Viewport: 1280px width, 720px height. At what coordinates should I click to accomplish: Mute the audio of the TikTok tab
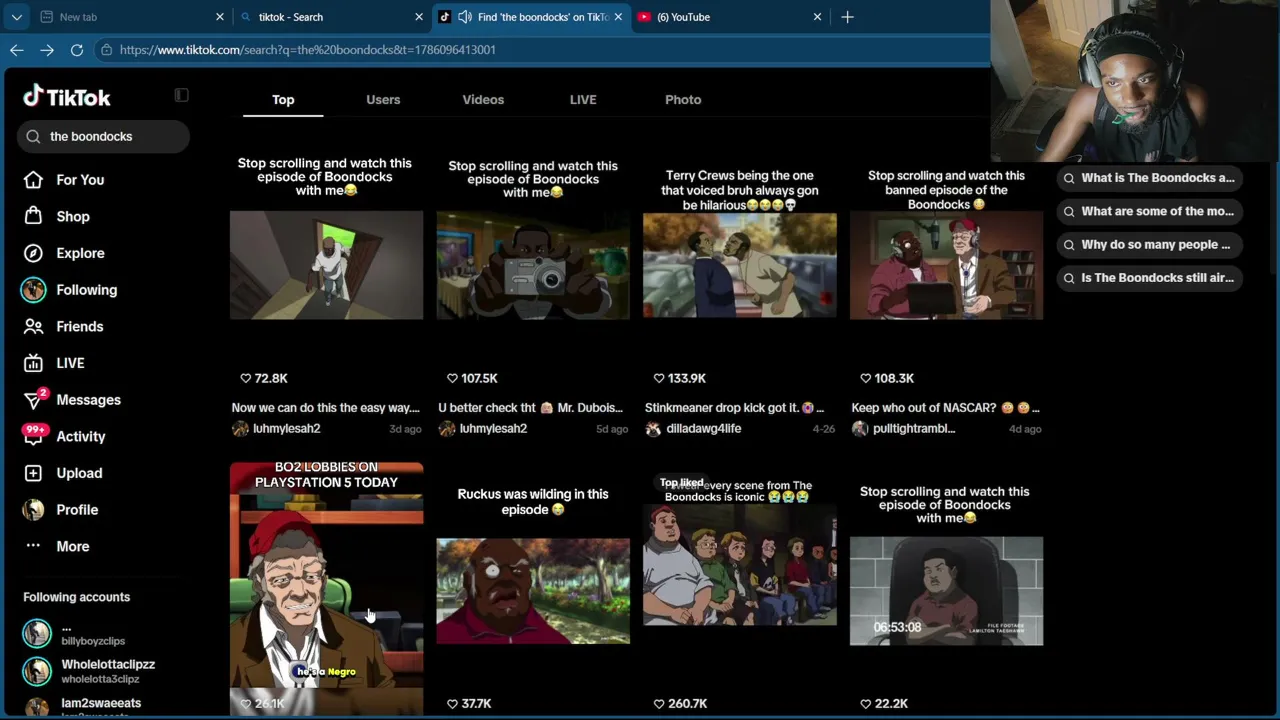point(464,17)
